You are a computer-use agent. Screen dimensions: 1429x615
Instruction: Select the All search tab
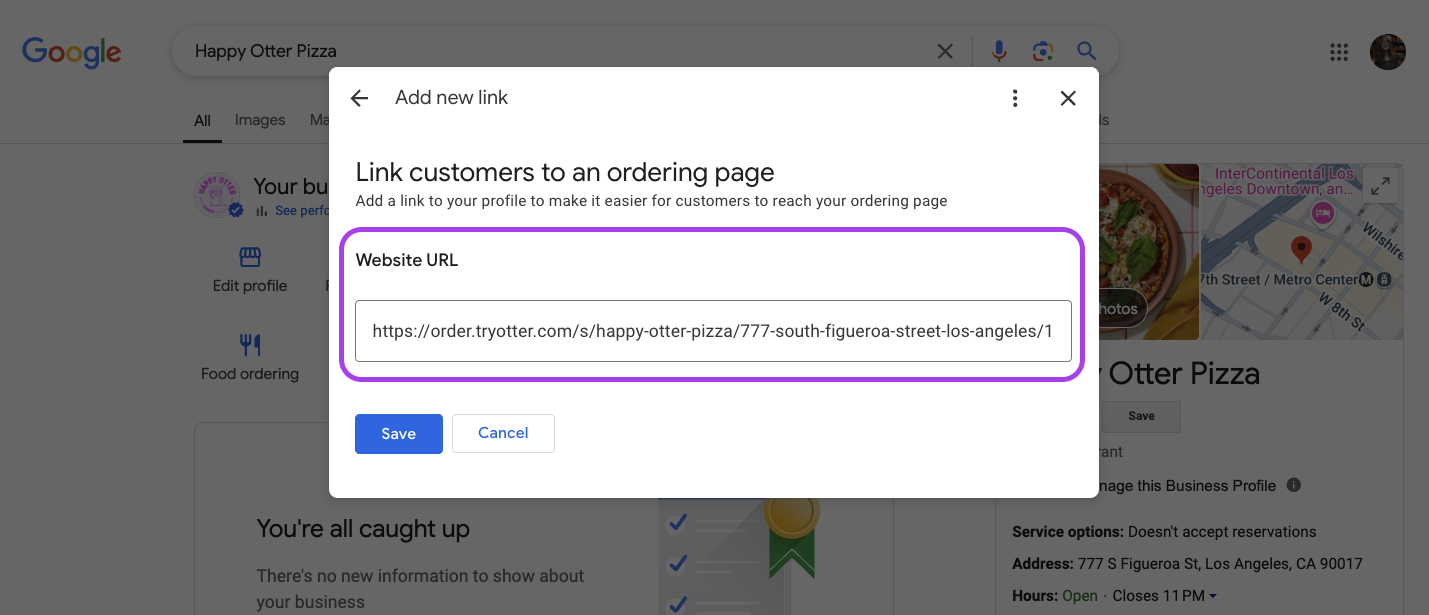coord(202,120)
